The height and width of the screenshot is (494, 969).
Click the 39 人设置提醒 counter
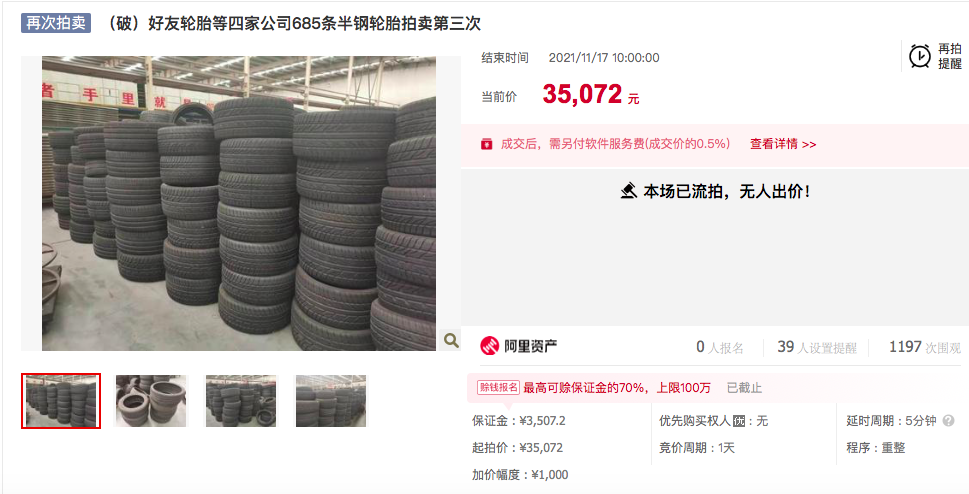pyautogui.click(x=816, y=347)
